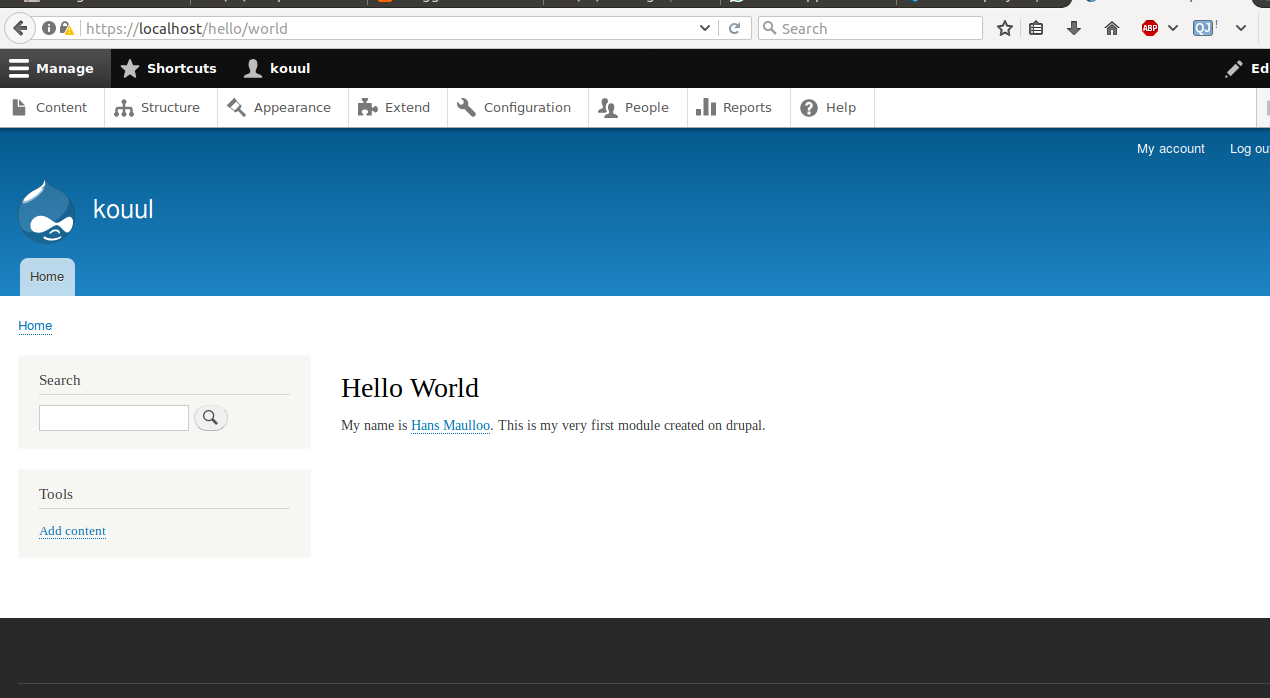The width and height of the screenshot is (1270, 698).
Task: Expand the arrow next to Adblock Plus
Action: (x=1172, y=28)
